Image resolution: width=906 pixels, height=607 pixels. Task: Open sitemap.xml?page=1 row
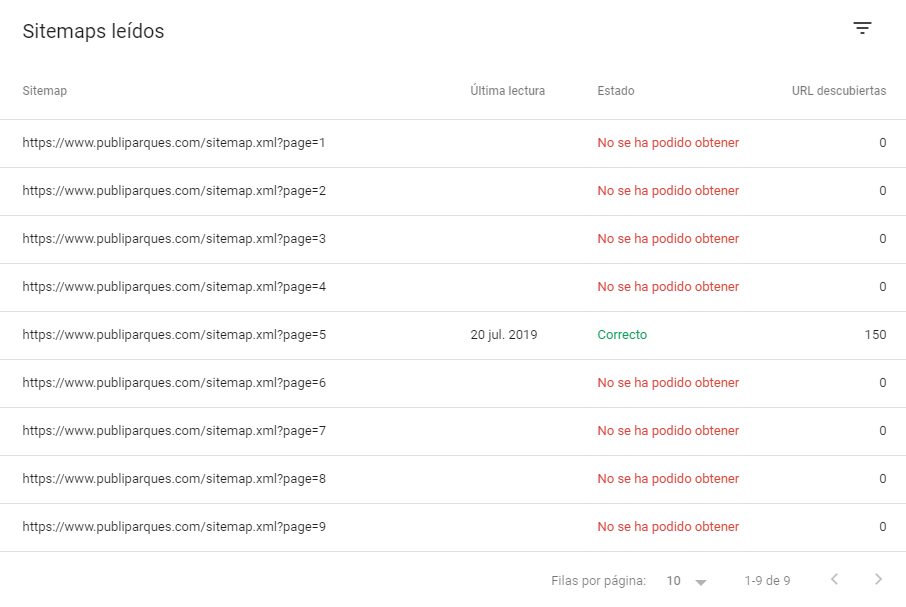[x=453, y=143]
